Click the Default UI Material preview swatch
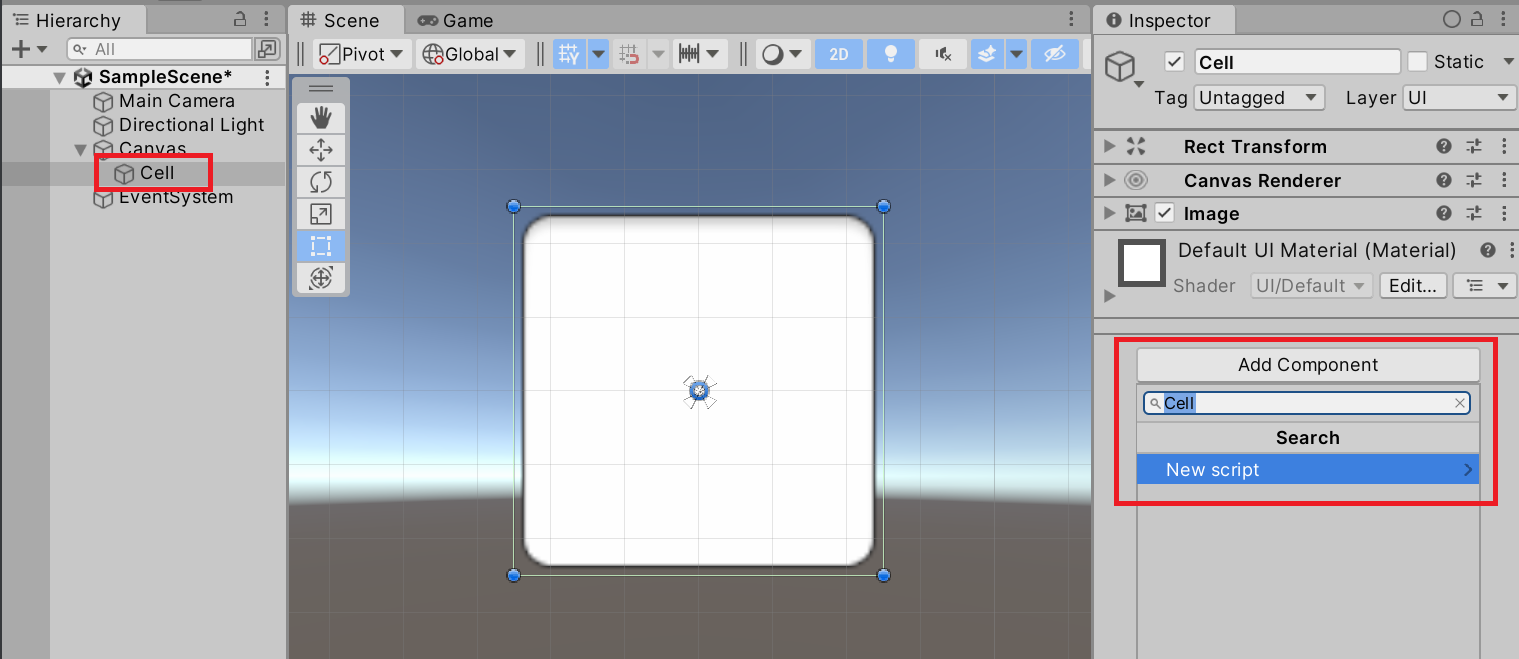 [x=1142, y=264]
